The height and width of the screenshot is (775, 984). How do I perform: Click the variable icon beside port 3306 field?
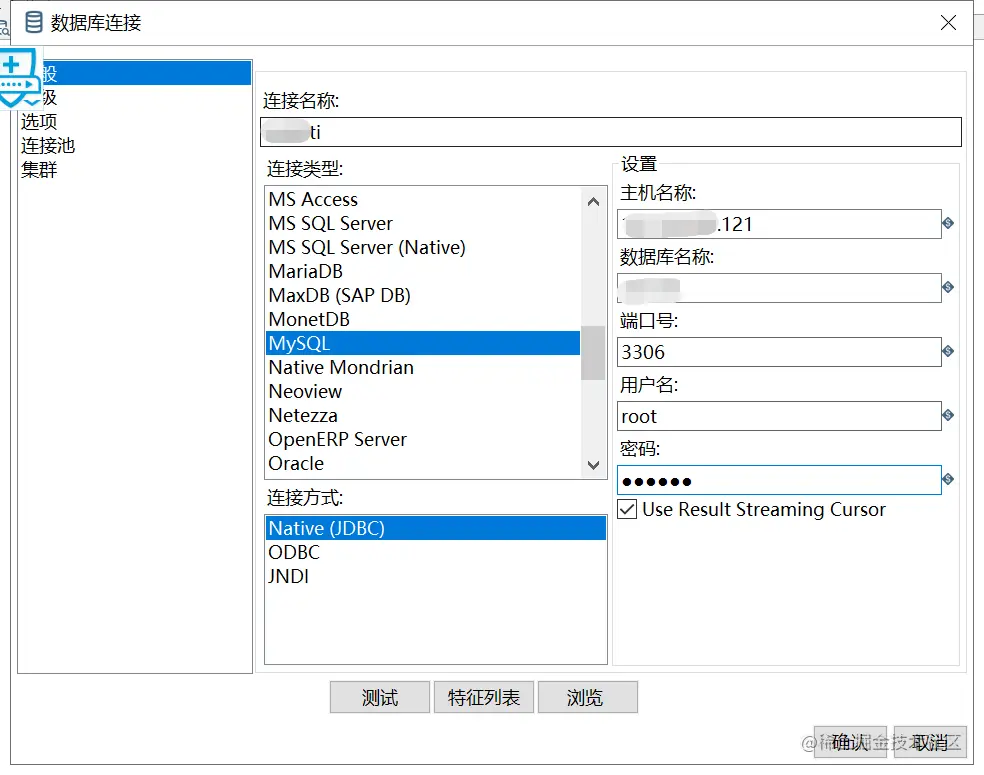click(948, 351)
